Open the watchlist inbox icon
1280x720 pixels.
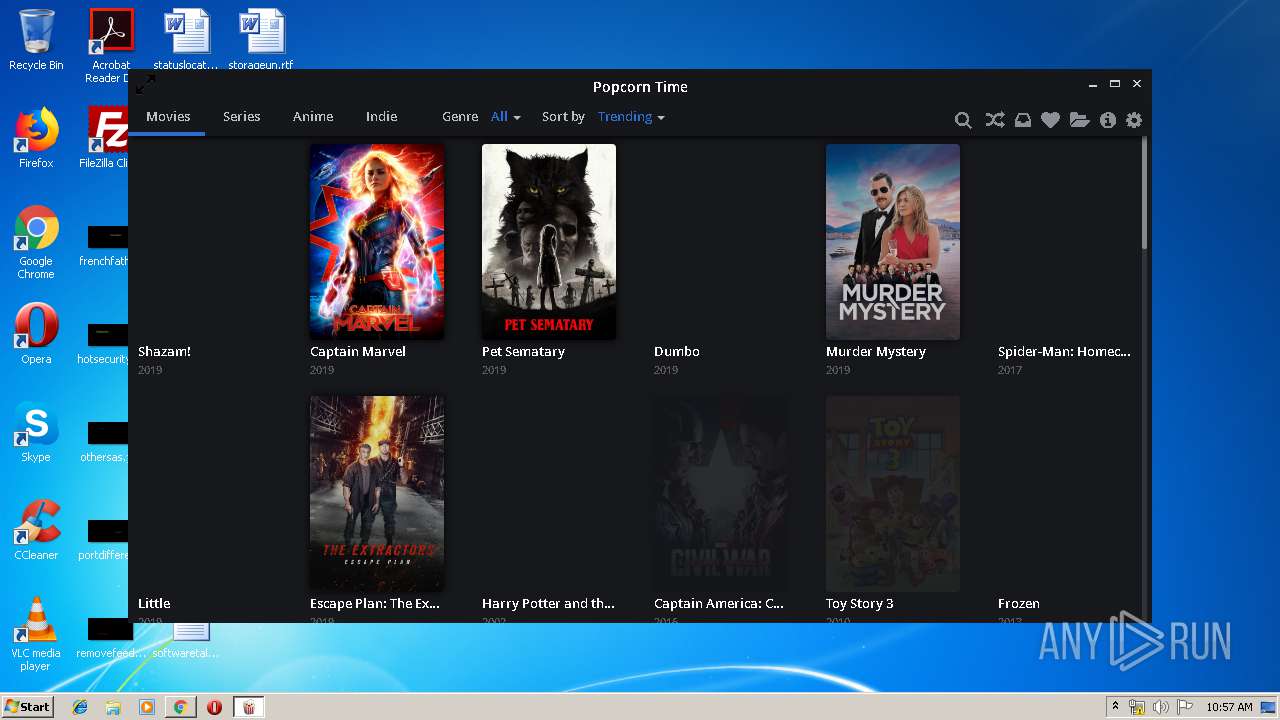[1022, 120]
